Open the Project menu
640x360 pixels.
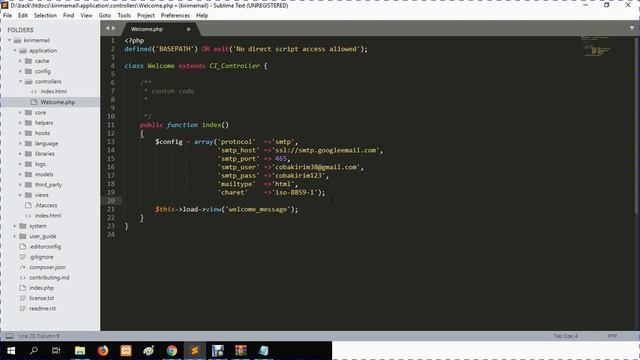point(146,16)
